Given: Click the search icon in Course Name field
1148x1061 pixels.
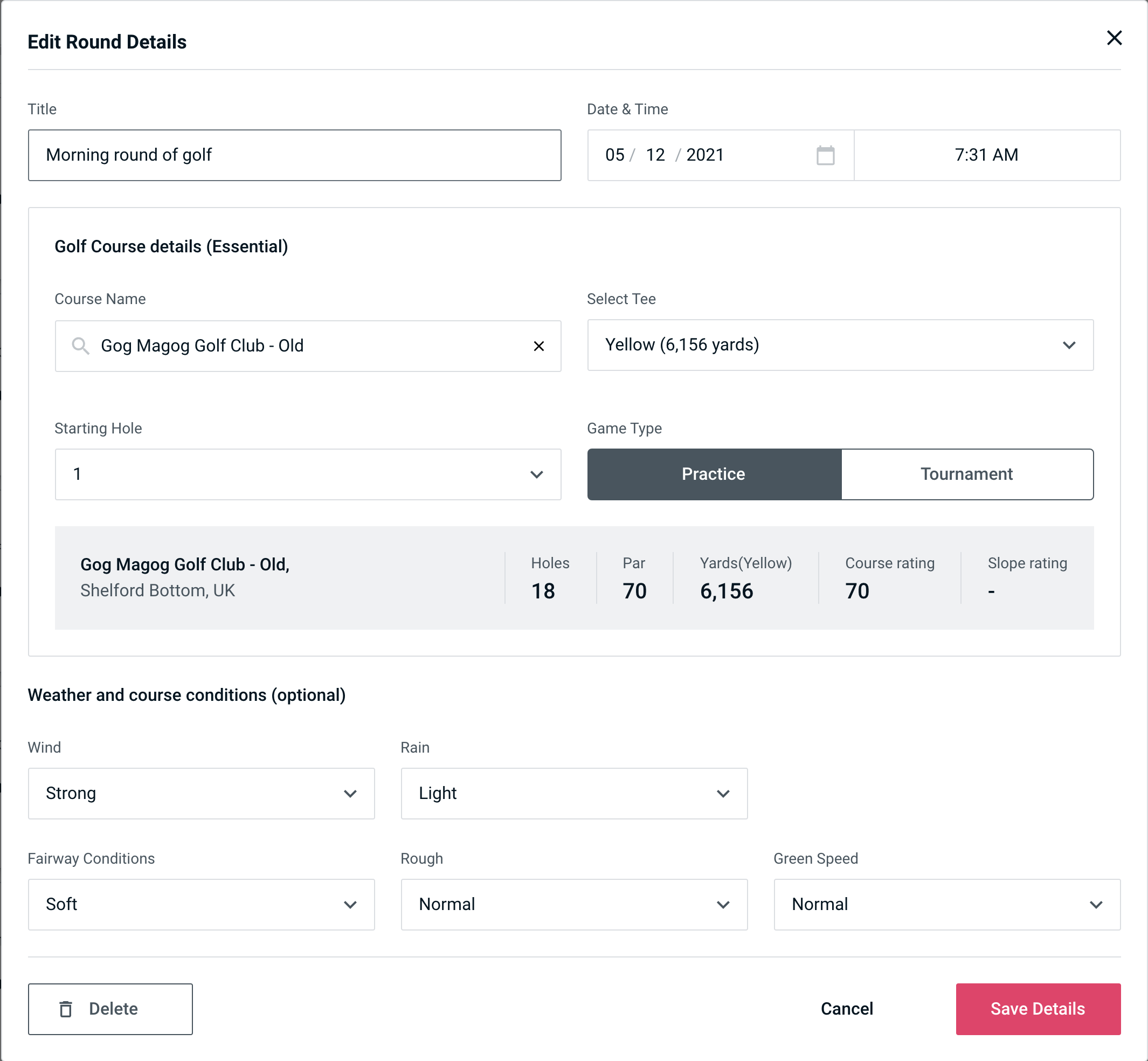Looking at the screenshot, I should tap(80, 345).
